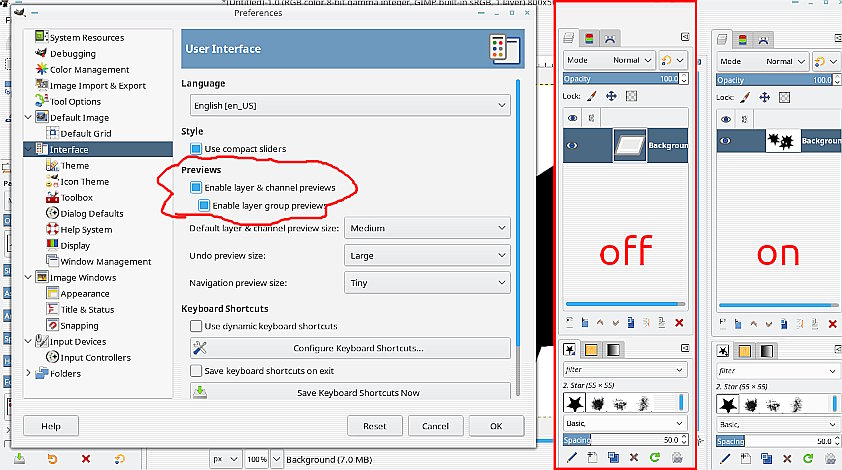842x470 pixels.
Task: Toggle Enable layer group previews checkbox
Action: (x=204, y=205)
